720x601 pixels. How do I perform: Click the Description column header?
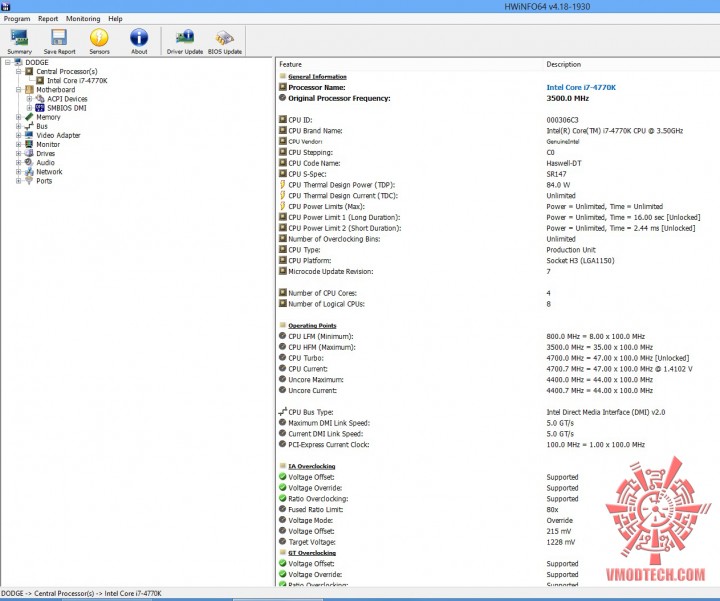tap(632, 64)
